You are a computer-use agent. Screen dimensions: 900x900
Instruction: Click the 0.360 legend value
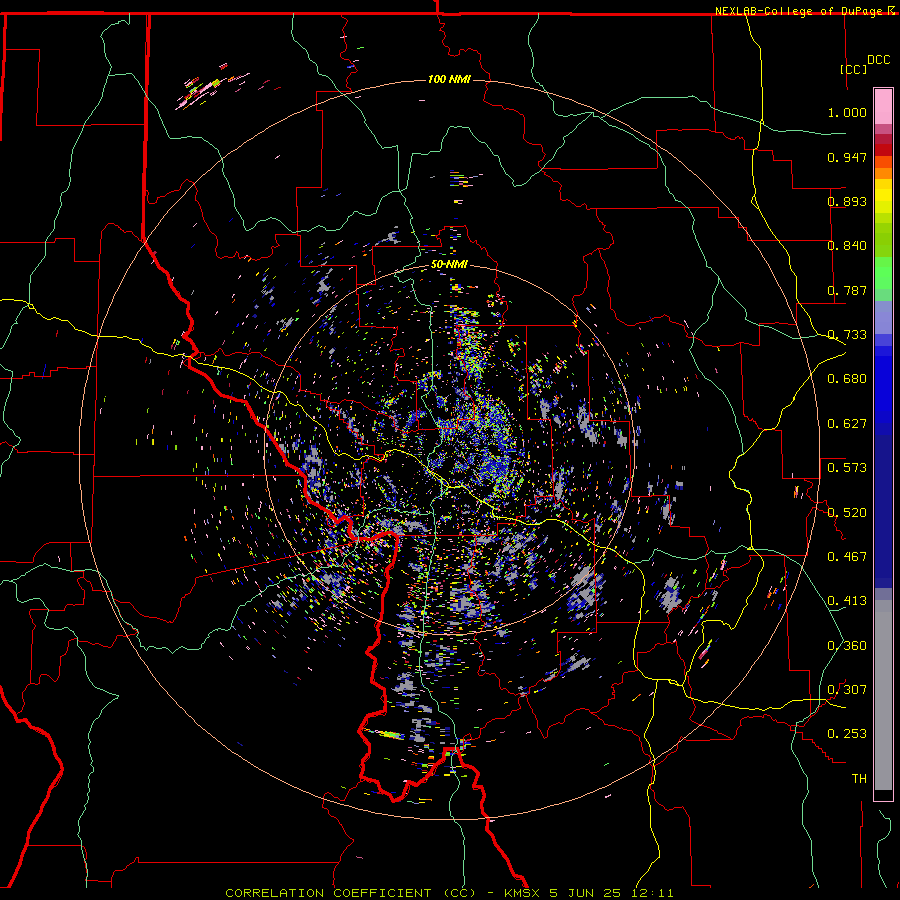pos(847,646)
